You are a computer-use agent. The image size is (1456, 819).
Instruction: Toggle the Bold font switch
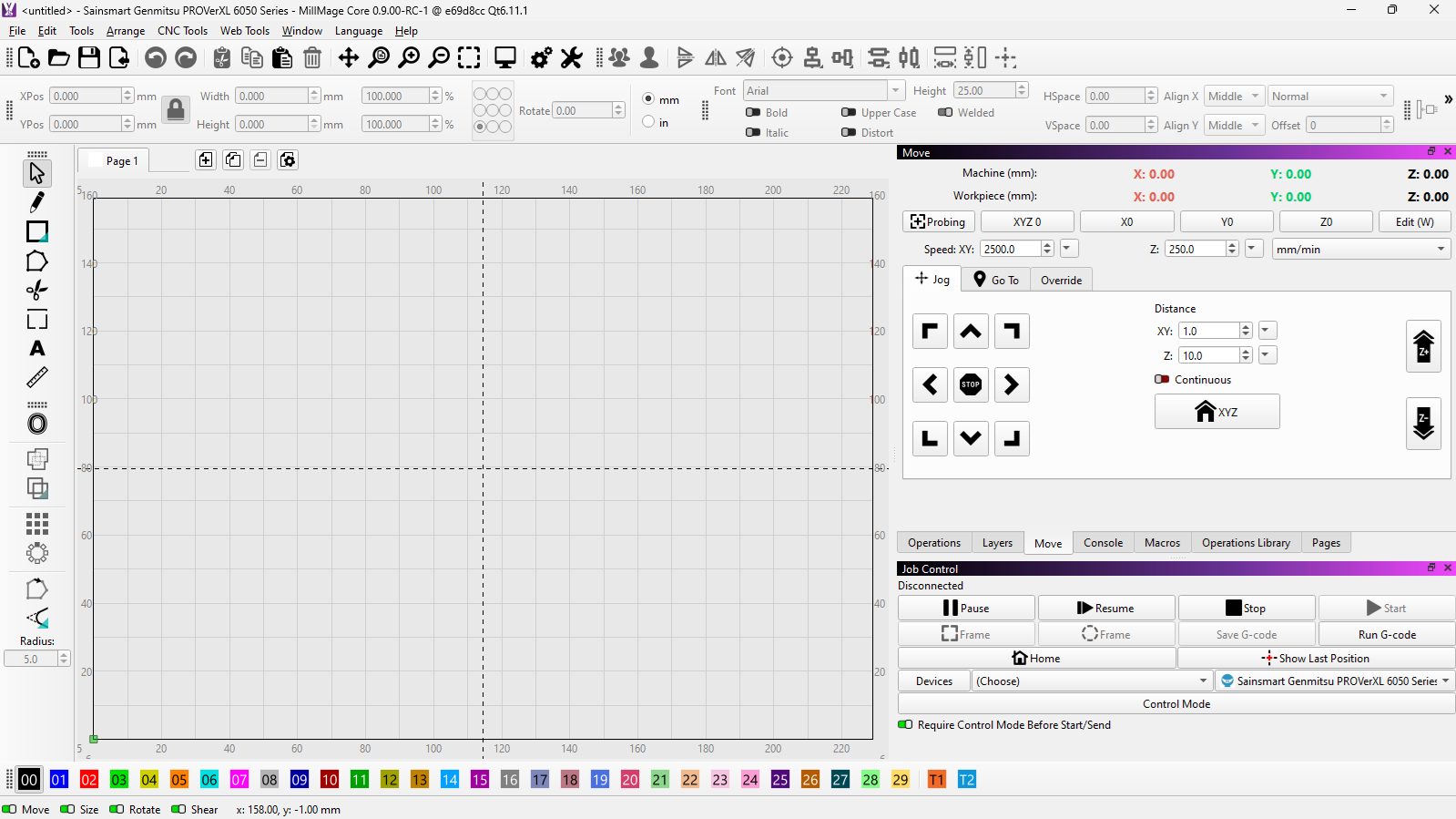coord(753,112)
